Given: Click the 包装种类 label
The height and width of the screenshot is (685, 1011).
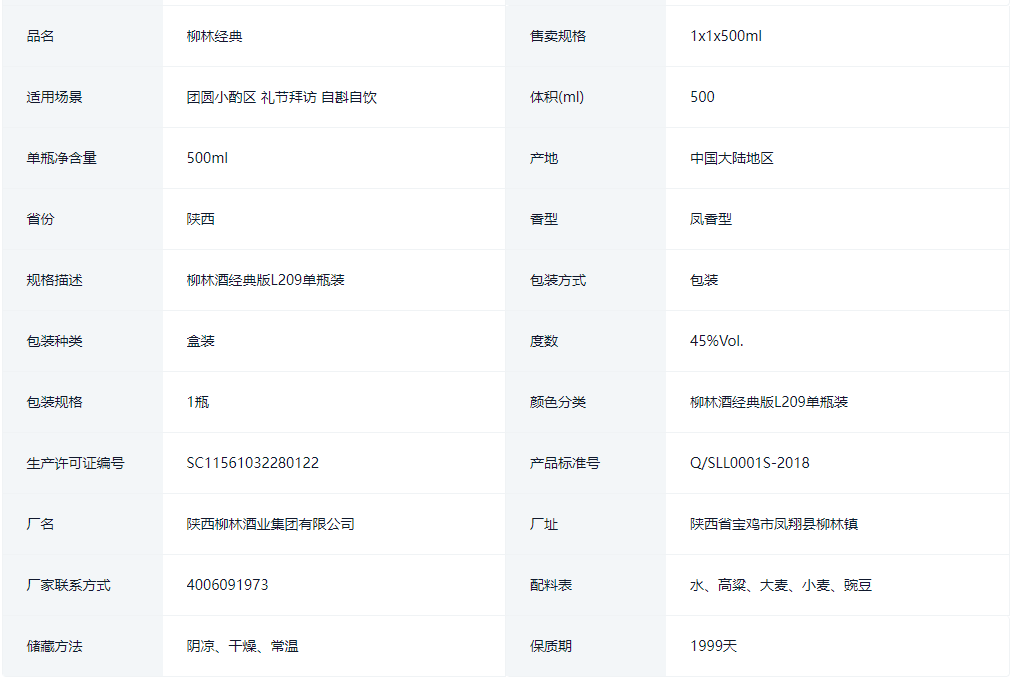Looking at the screenshot, I should click(54, 341).
